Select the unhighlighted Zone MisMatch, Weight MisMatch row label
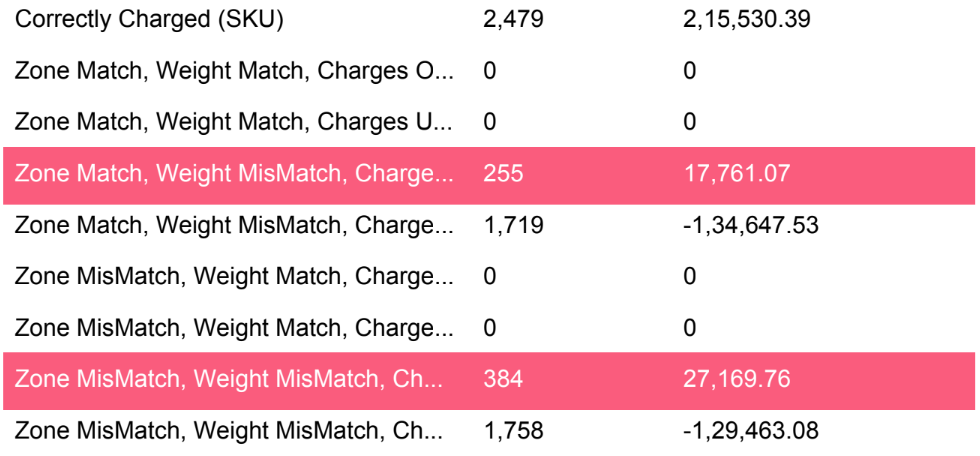This screenshot has height=456, width=980. 229,430
